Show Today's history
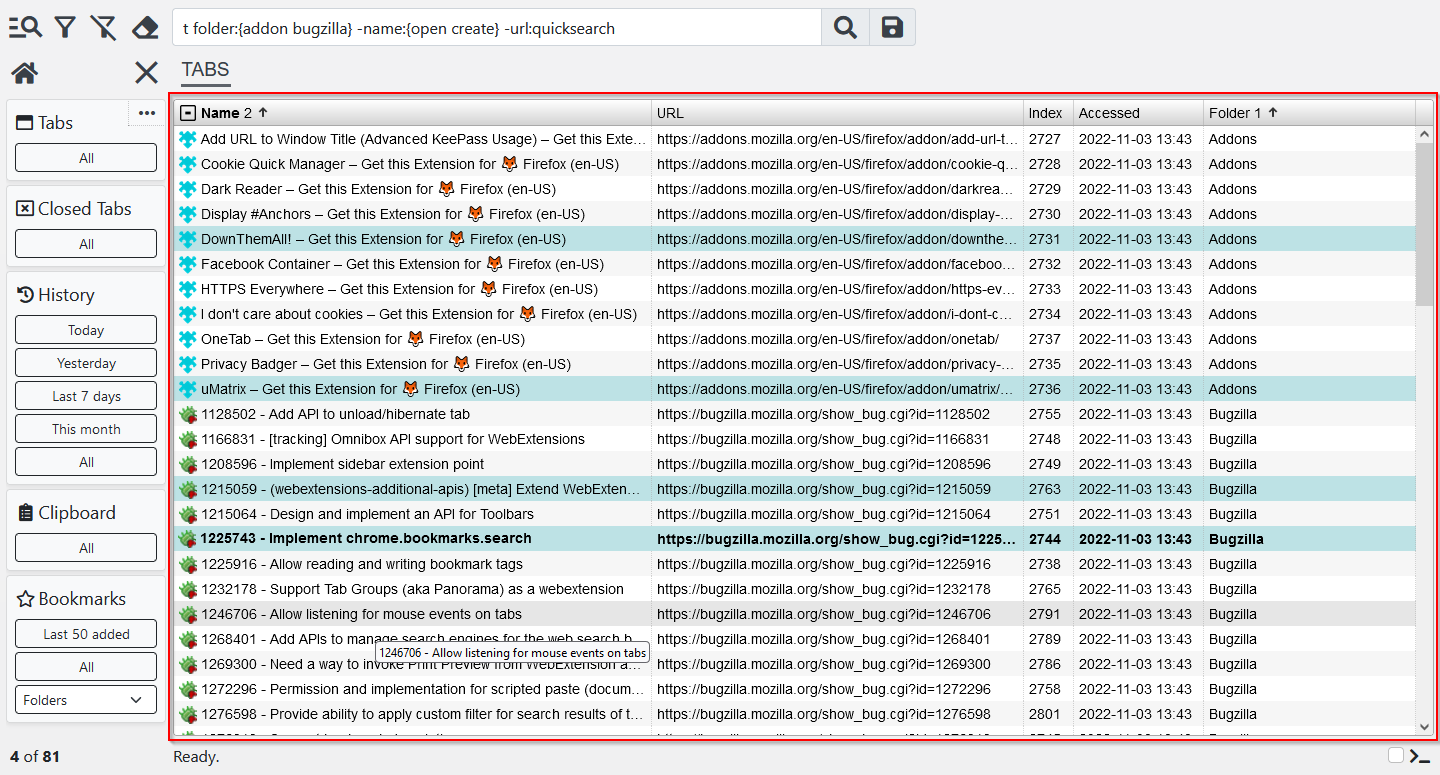This screenshot has height=775, width=1440. [x=86, y=330]
